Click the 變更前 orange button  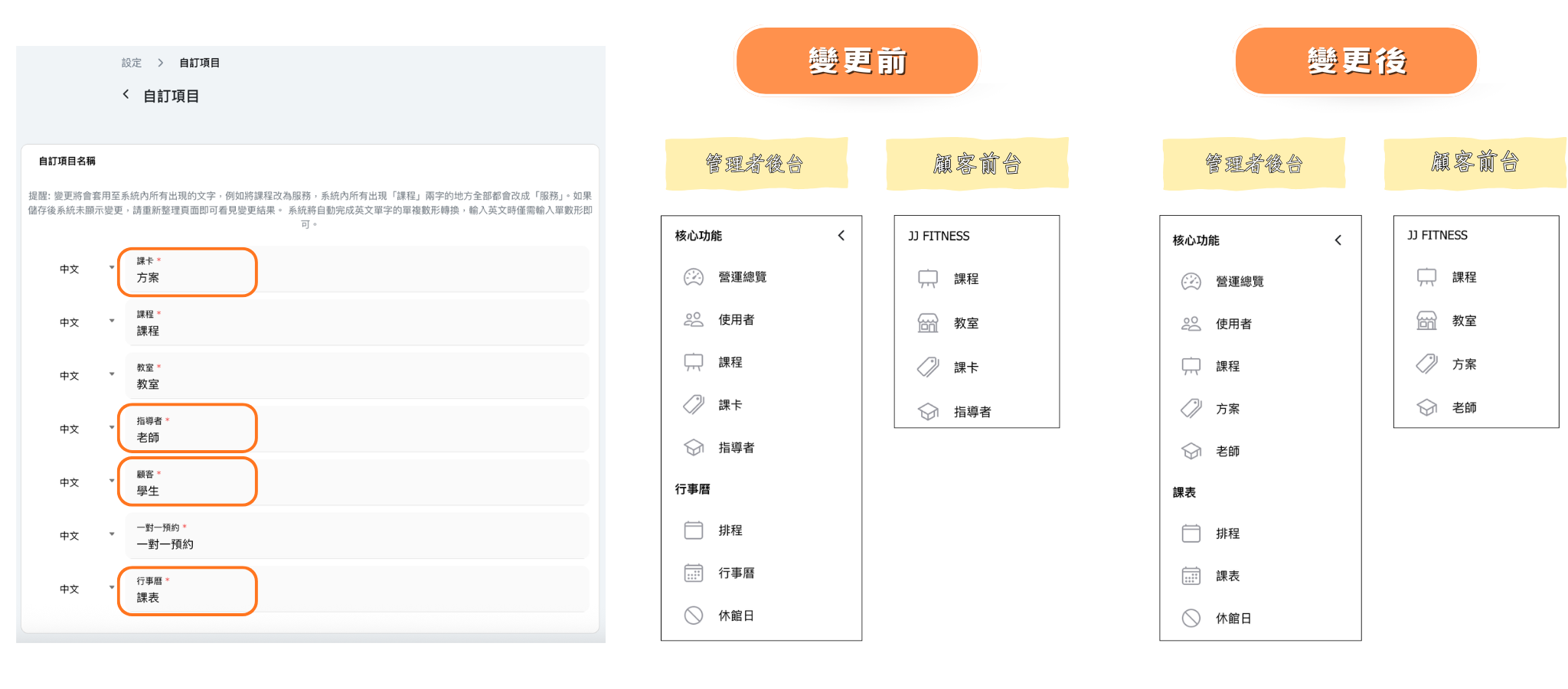pos(856,61)
